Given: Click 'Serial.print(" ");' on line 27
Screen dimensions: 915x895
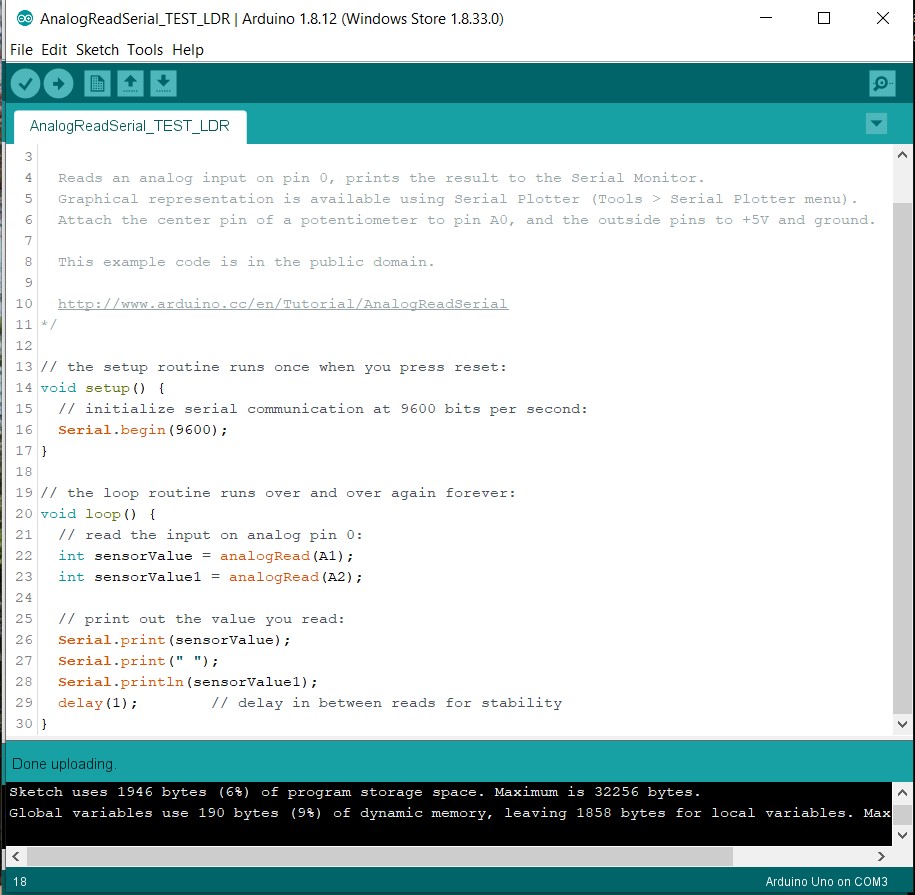Looking at the screenshot, I should point(138,661).
